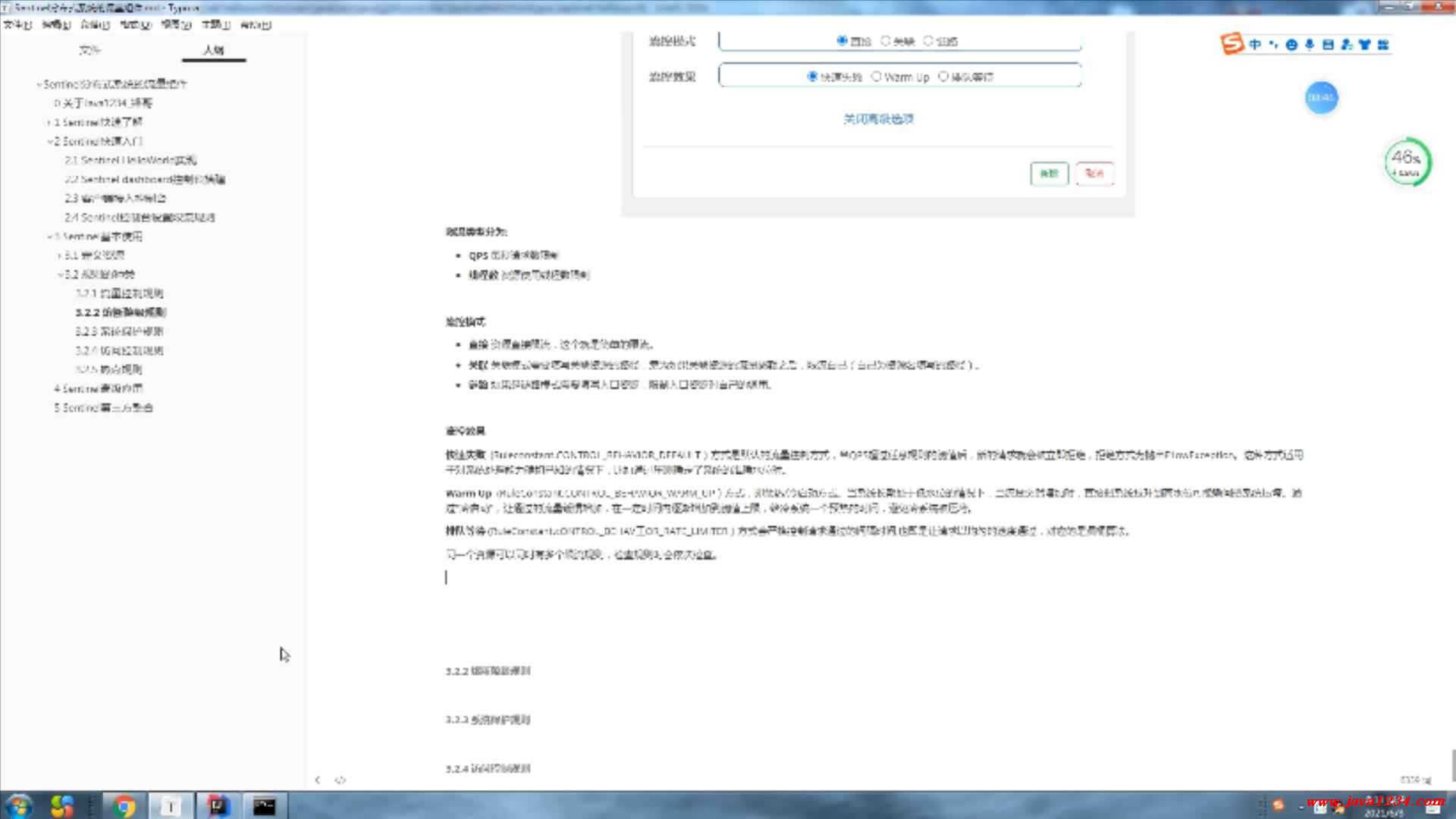
Task: Click the orange Sogou system tray icon
Action: [1279, 805]
